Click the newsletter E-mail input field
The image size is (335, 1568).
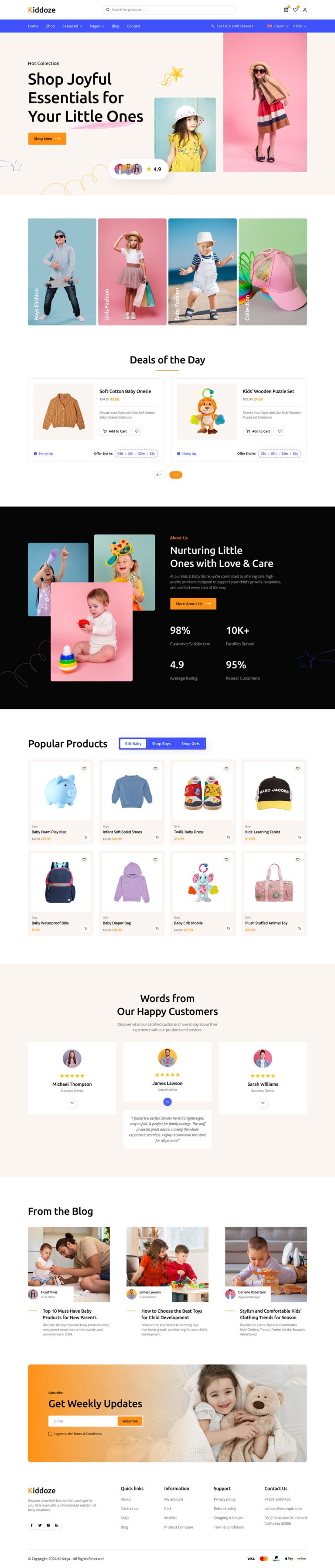[83, 1421]
